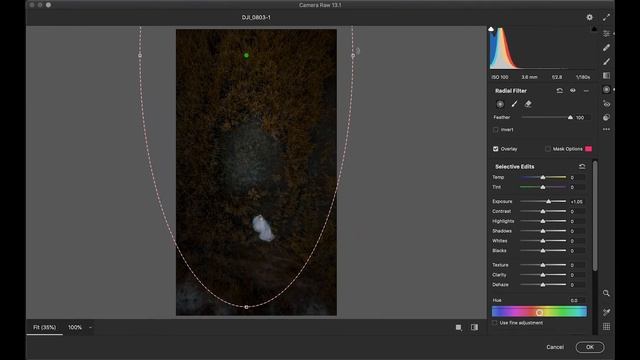Switch to single view icon

[x=458, y=327]
